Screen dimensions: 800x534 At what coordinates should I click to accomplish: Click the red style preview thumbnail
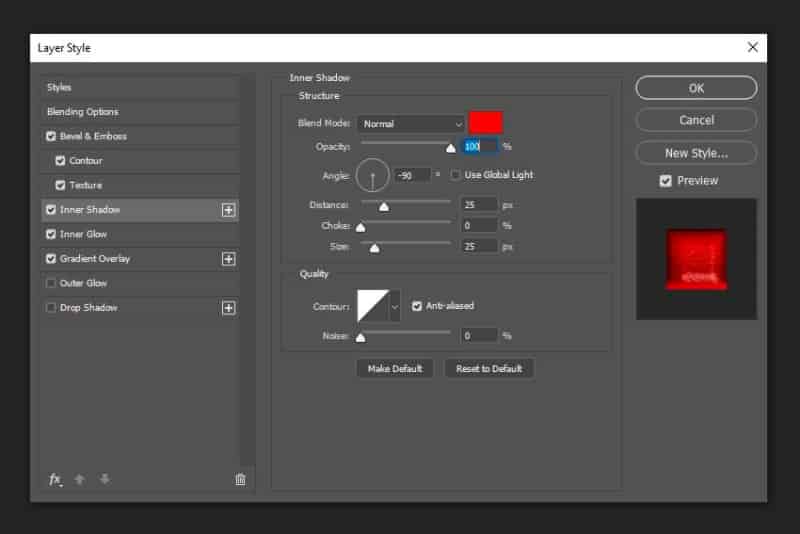696,260
